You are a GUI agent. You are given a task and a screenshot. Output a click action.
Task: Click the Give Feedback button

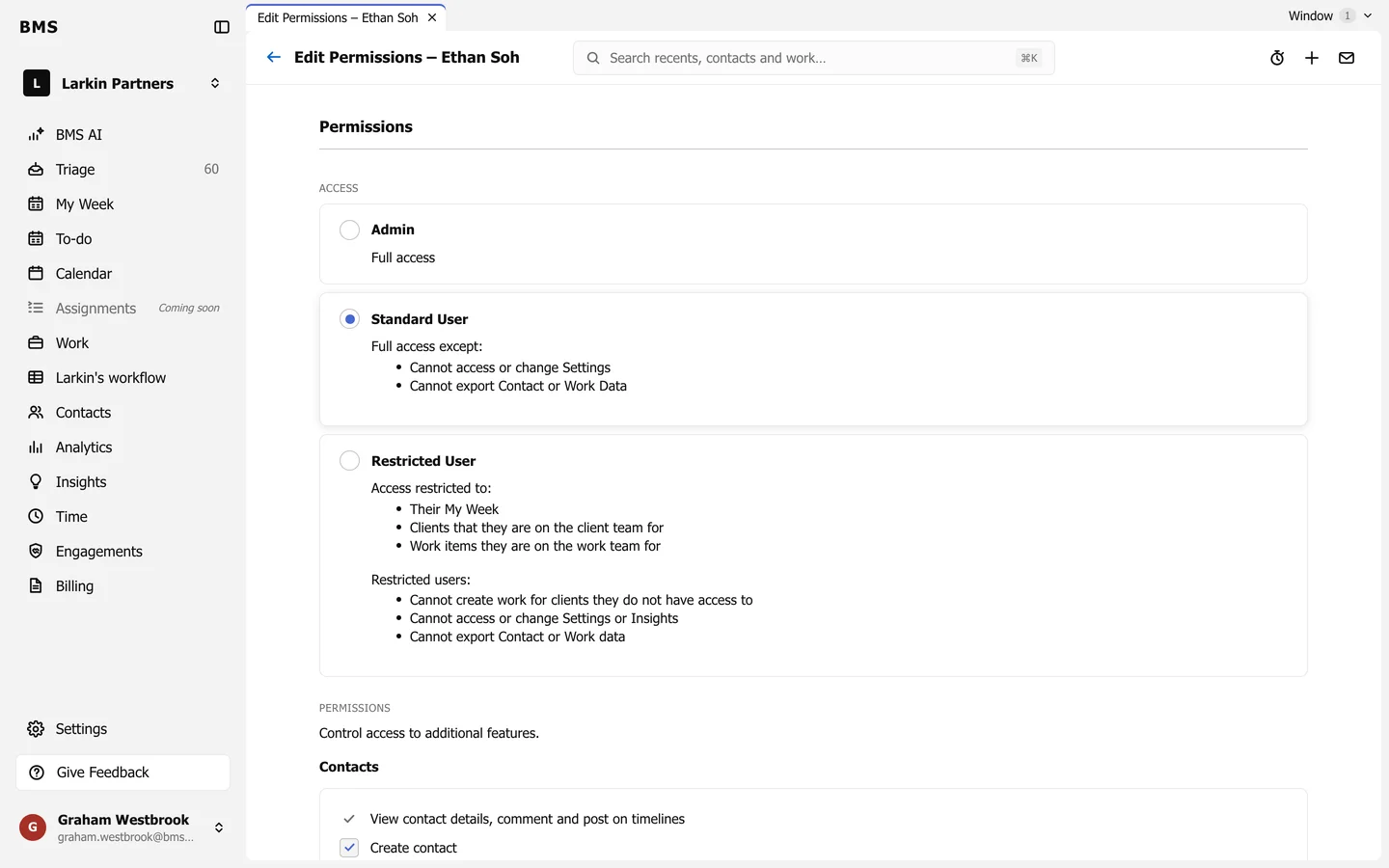pos(123,772)
